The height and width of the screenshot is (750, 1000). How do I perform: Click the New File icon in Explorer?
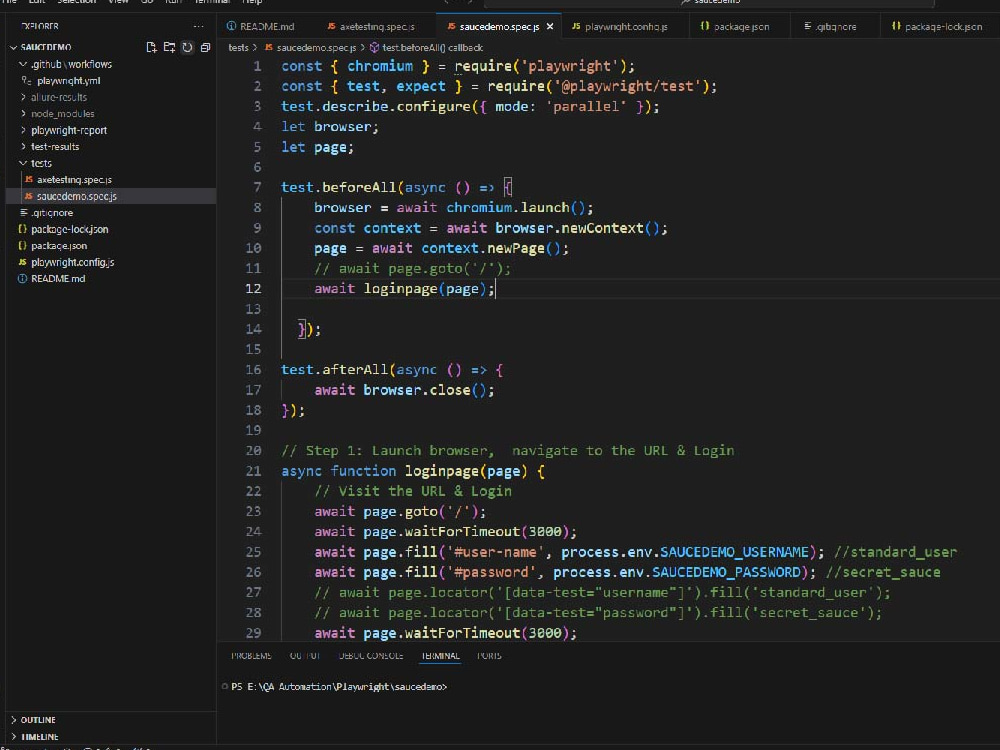point(151,47)
